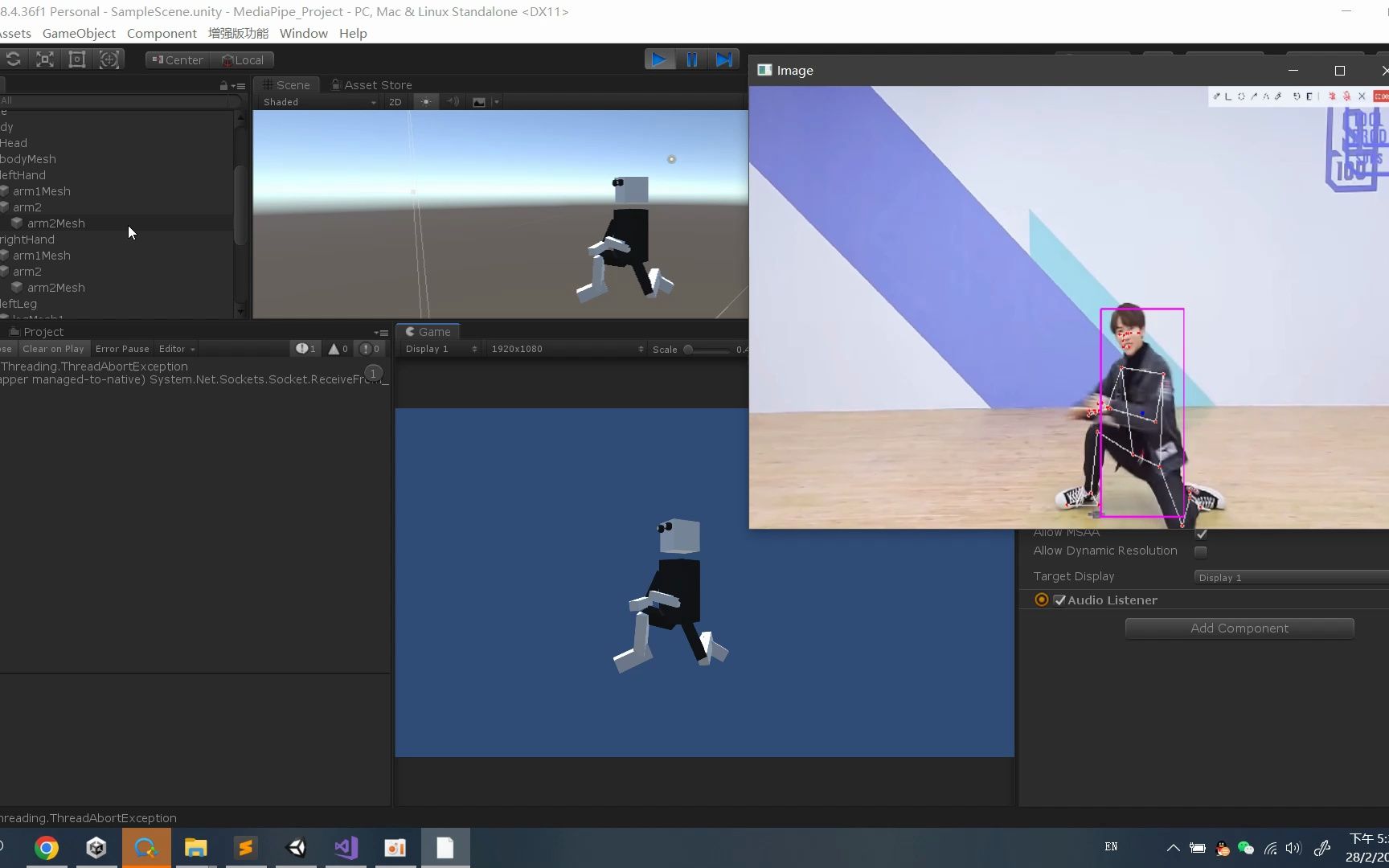The width and height of the screenshot is (1389, 868).
Task: Click the Add Component button
Action: [x=1239, y=628]
